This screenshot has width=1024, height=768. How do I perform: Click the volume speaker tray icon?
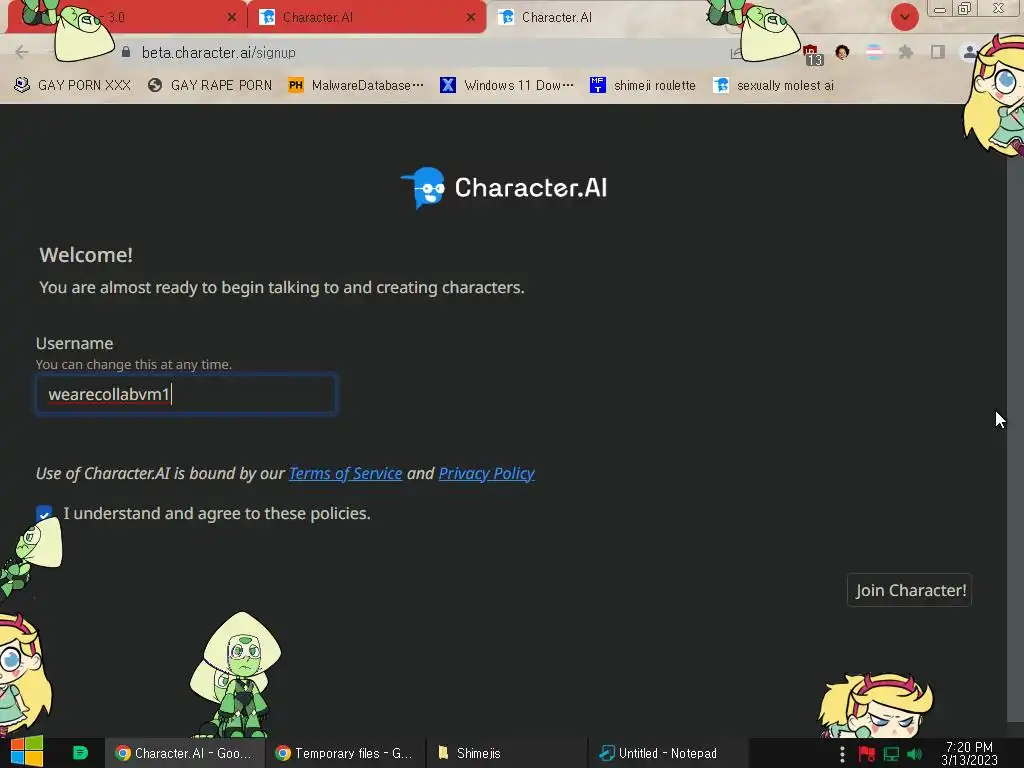(x=915, y=754)
